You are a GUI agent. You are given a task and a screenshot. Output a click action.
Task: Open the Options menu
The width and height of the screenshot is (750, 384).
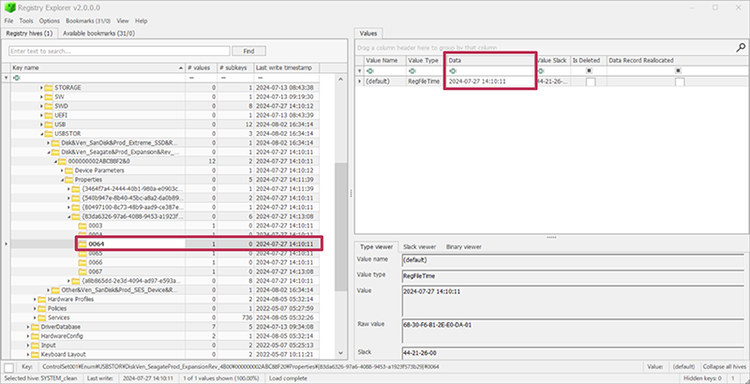49,21
